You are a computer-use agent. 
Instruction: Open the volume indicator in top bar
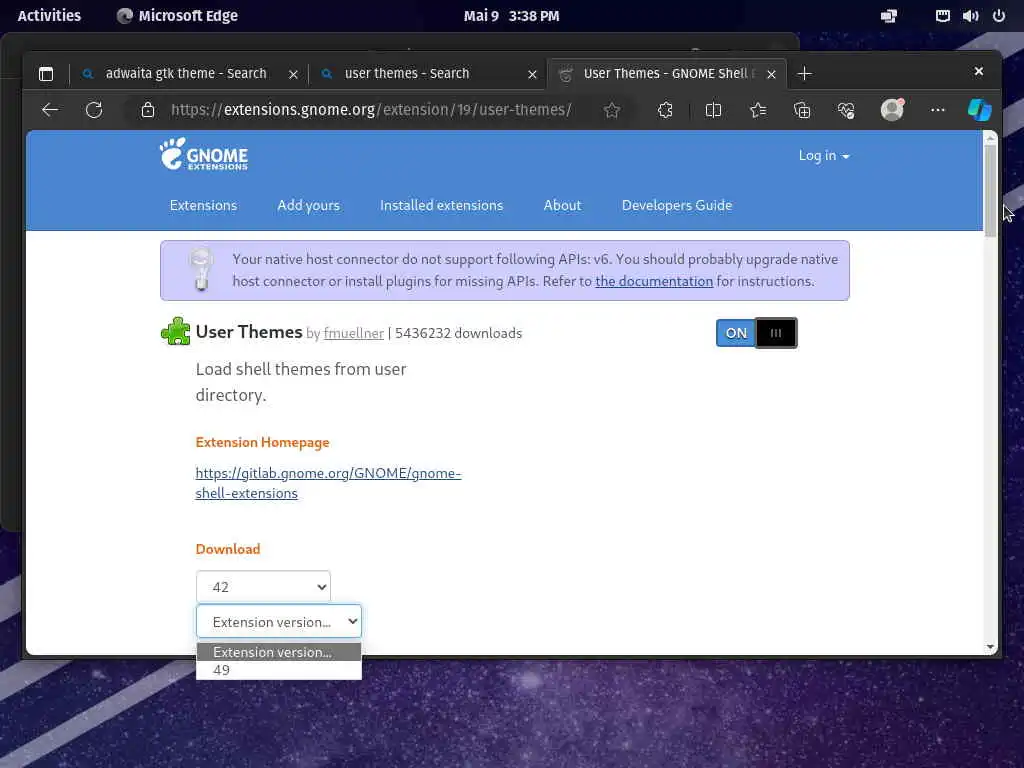pos(970,16)
